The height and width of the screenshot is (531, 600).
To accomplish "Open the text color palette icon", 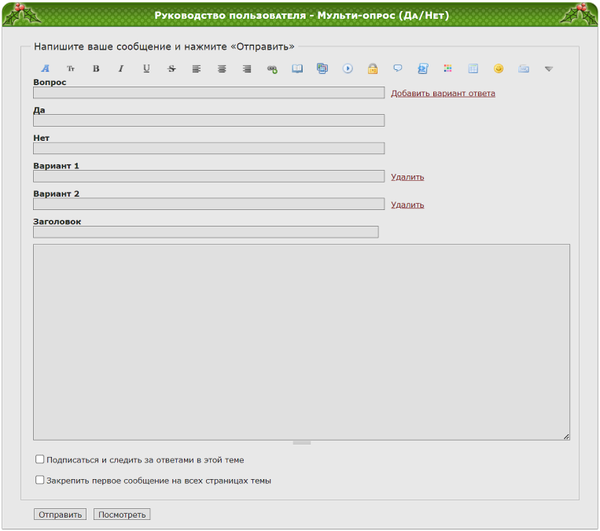I will [448, 69].
